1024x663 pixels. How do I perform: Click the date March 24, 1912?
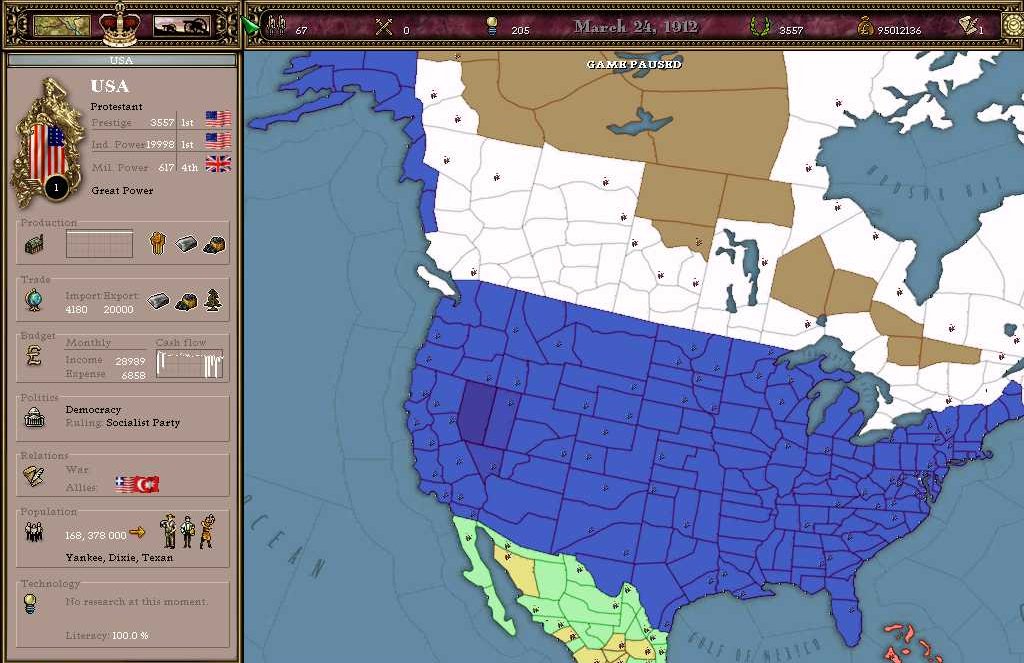[x=635, y=27]
